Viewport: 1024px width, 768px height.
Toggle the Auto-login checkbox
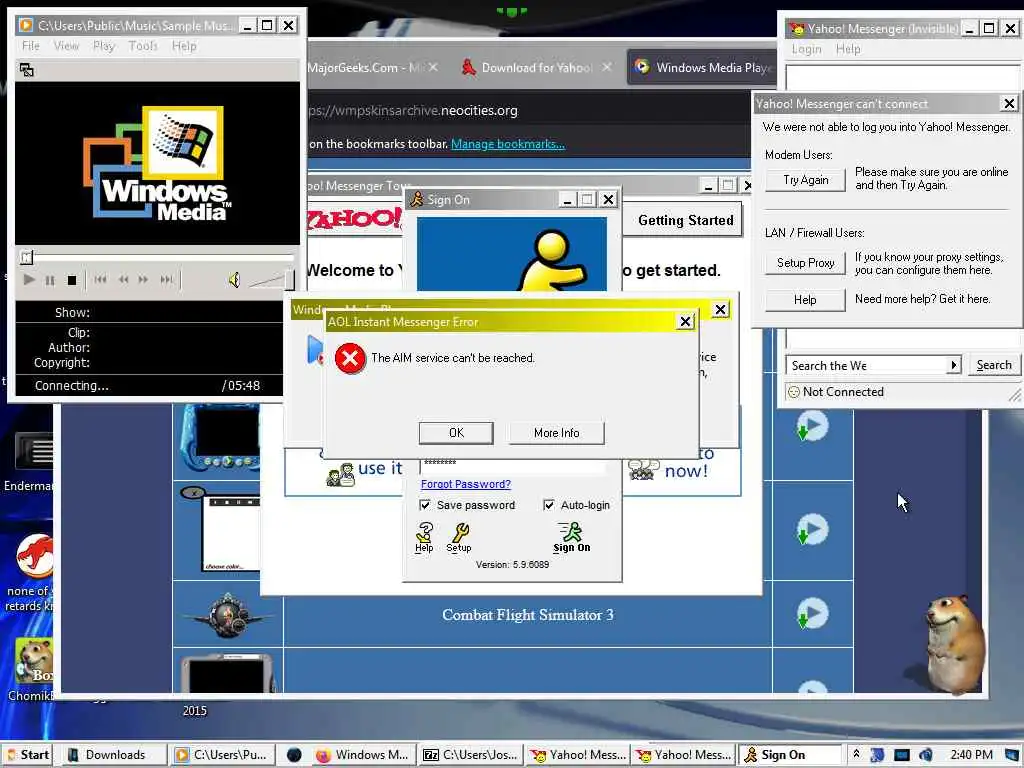pos(549,505)
